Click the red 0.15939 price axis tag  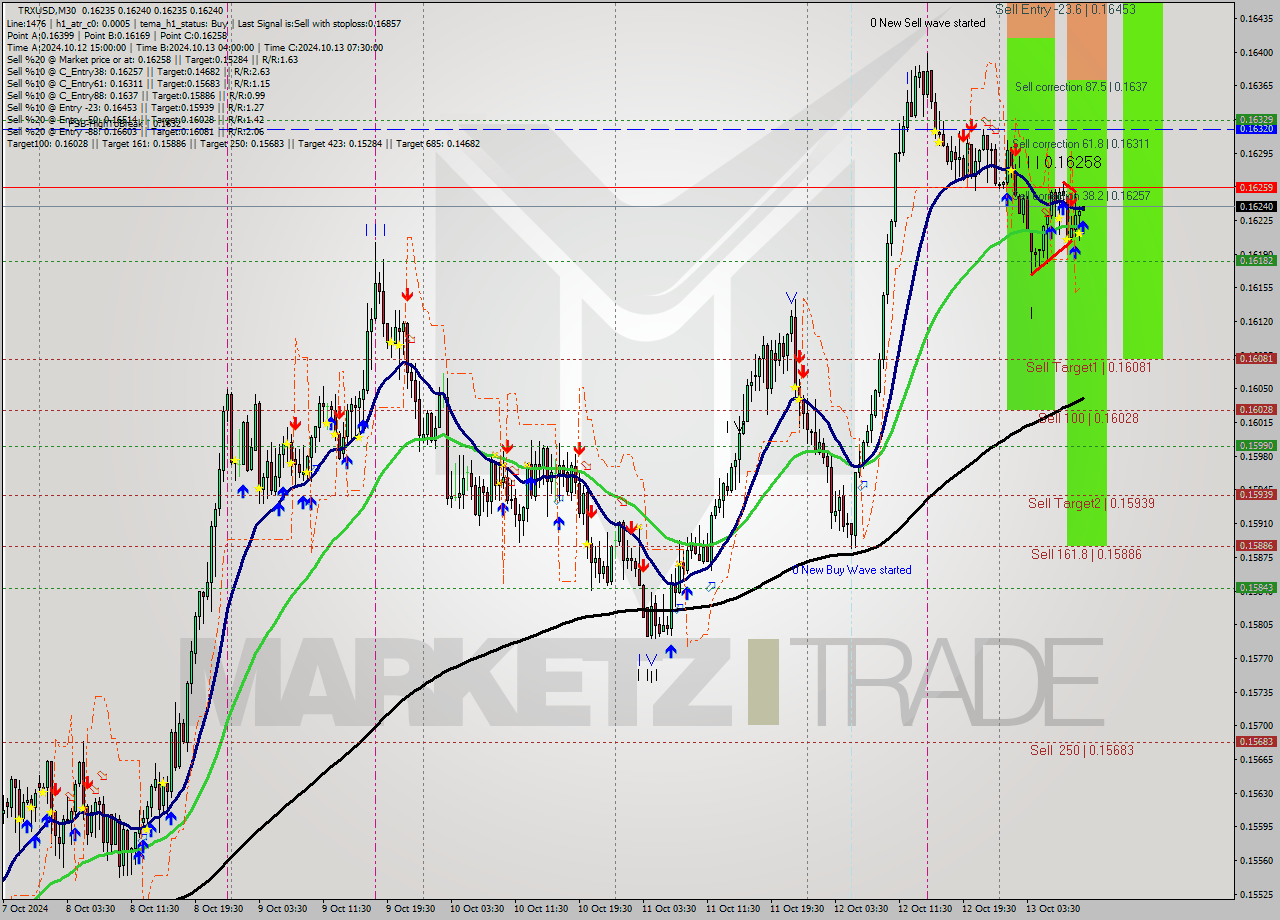(x=1255, y=494)
